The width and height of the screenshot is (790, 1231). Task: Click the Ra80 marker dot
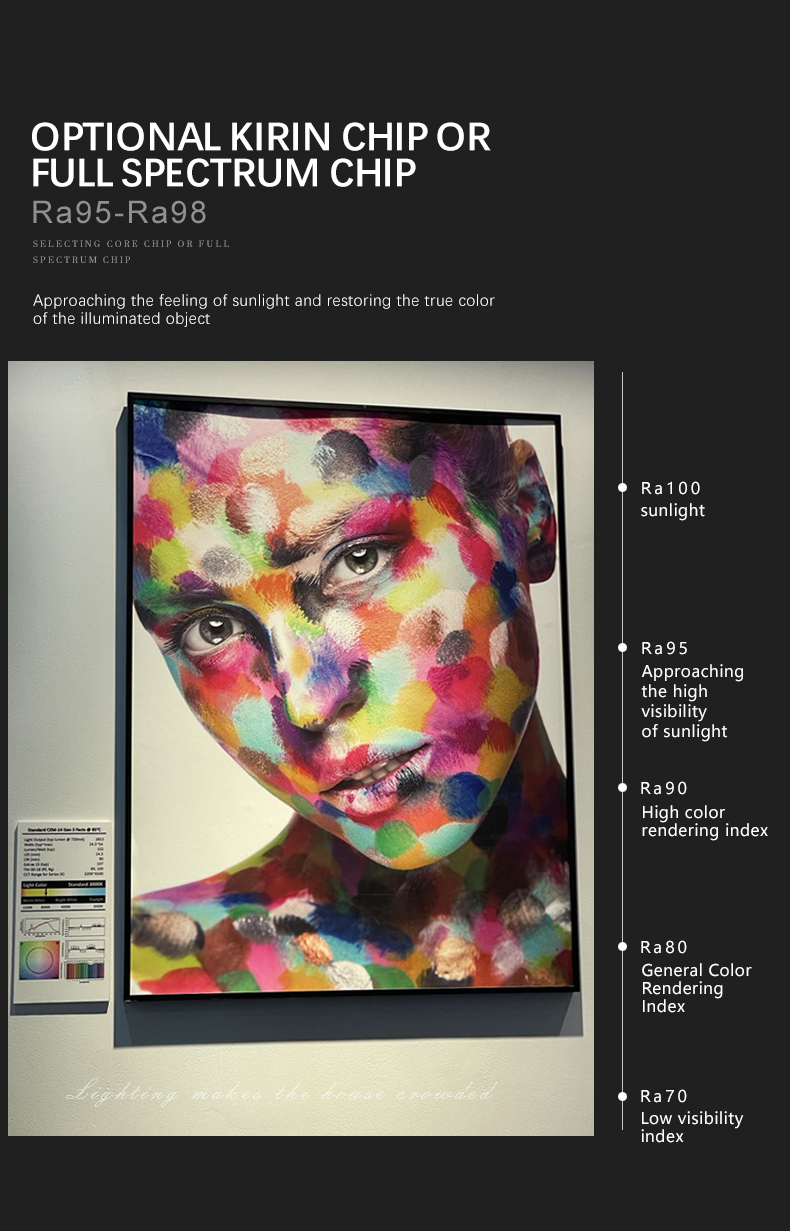pos(622,947)
